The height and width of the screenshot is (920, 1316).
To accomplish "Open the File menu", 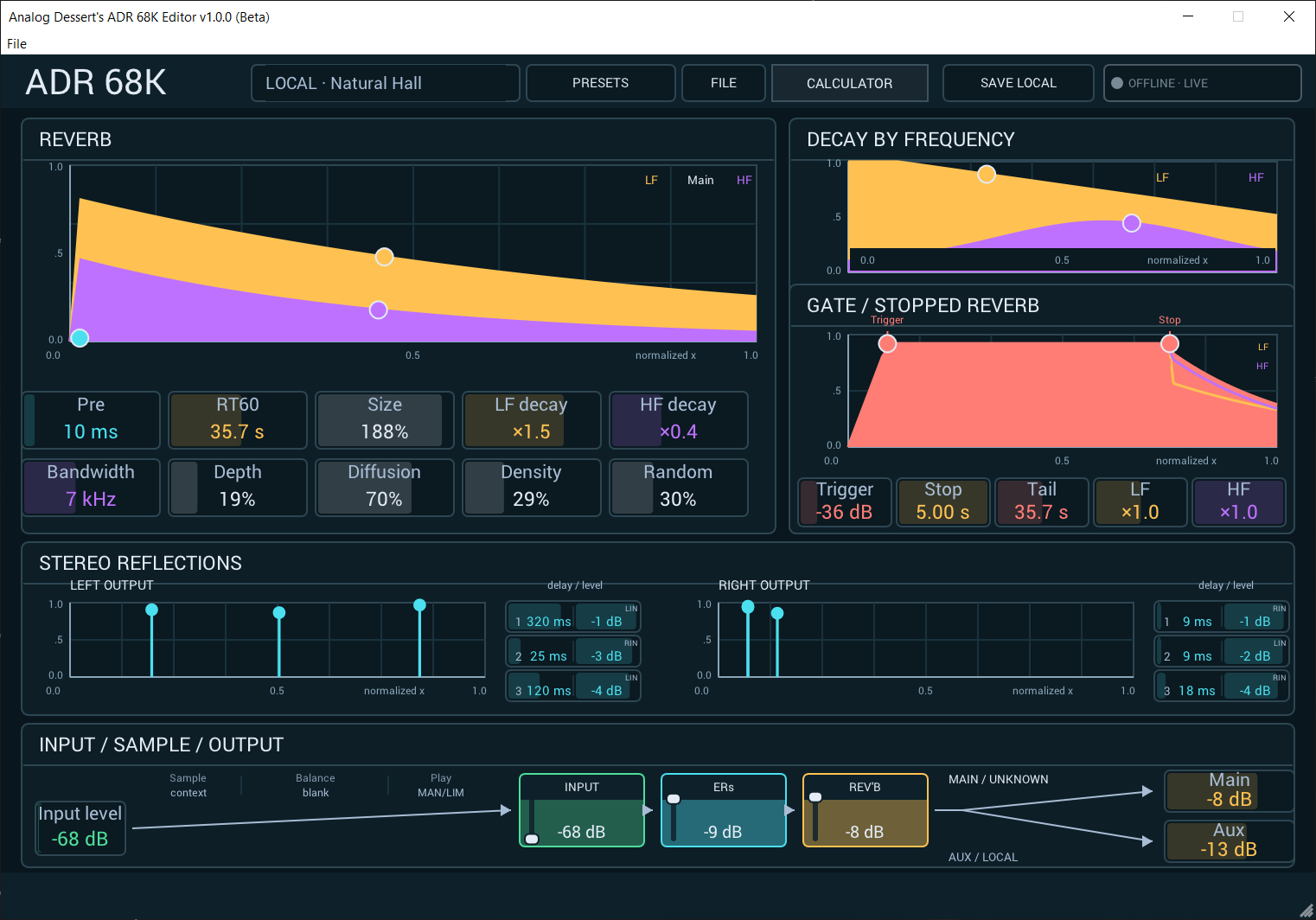I will pyautogui.click(x=16, y=44).
